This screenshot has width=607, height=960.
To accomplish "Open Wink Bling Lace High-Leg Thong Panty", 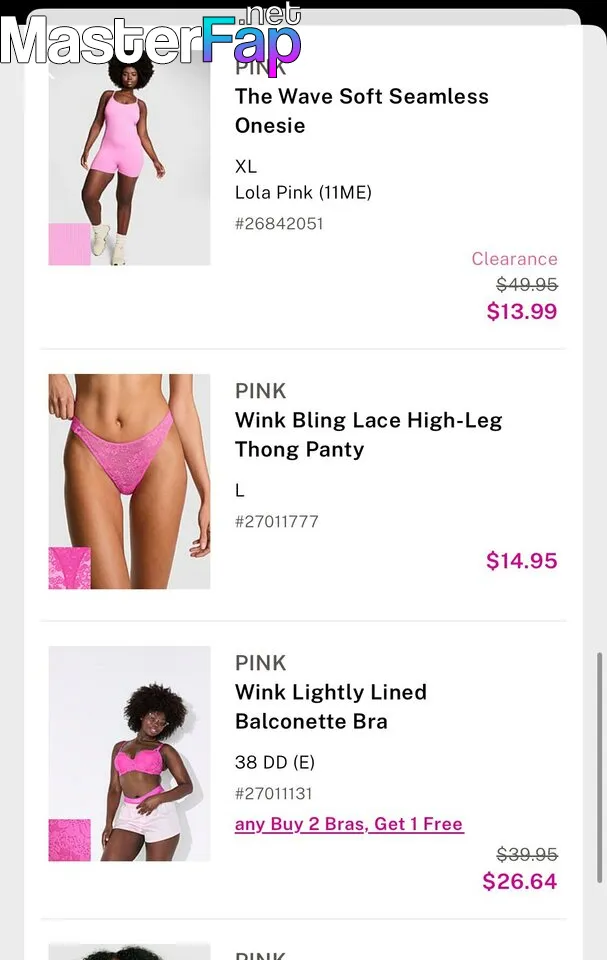I will coord(368,435).
